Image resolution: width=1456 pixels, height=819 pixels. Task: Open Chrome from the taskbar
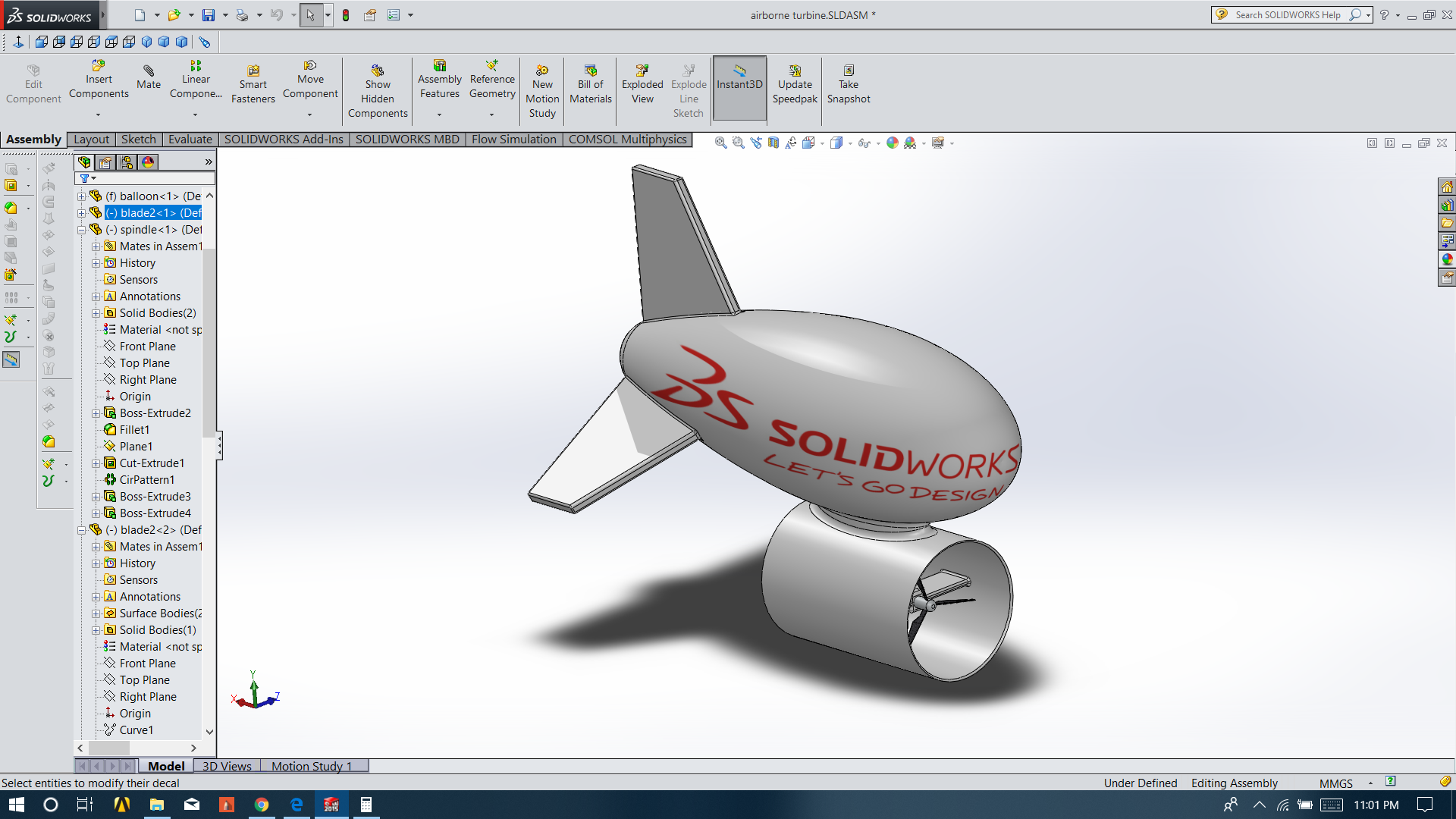click(262, 805)
